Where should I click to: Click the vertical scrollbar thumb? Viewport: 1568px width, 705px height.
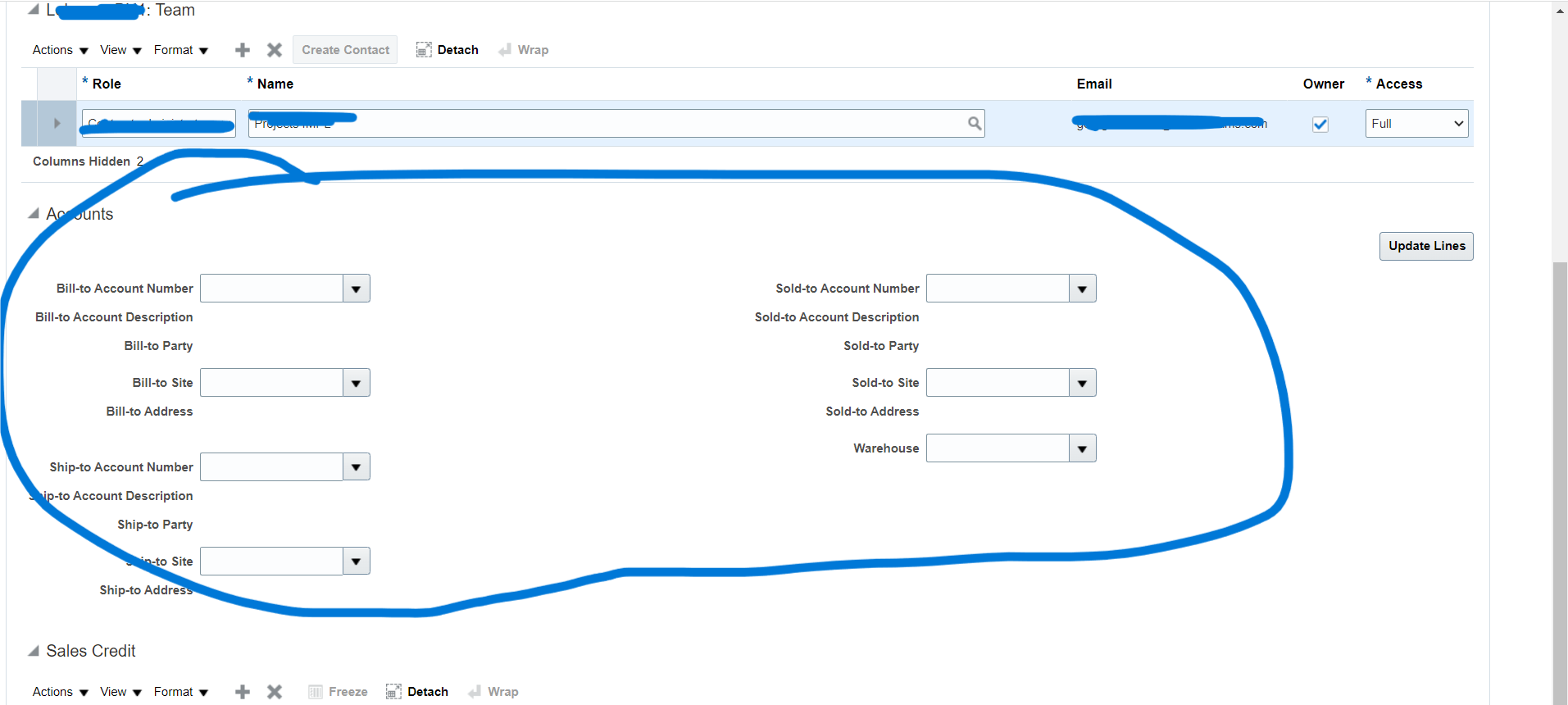point(1561,482)
